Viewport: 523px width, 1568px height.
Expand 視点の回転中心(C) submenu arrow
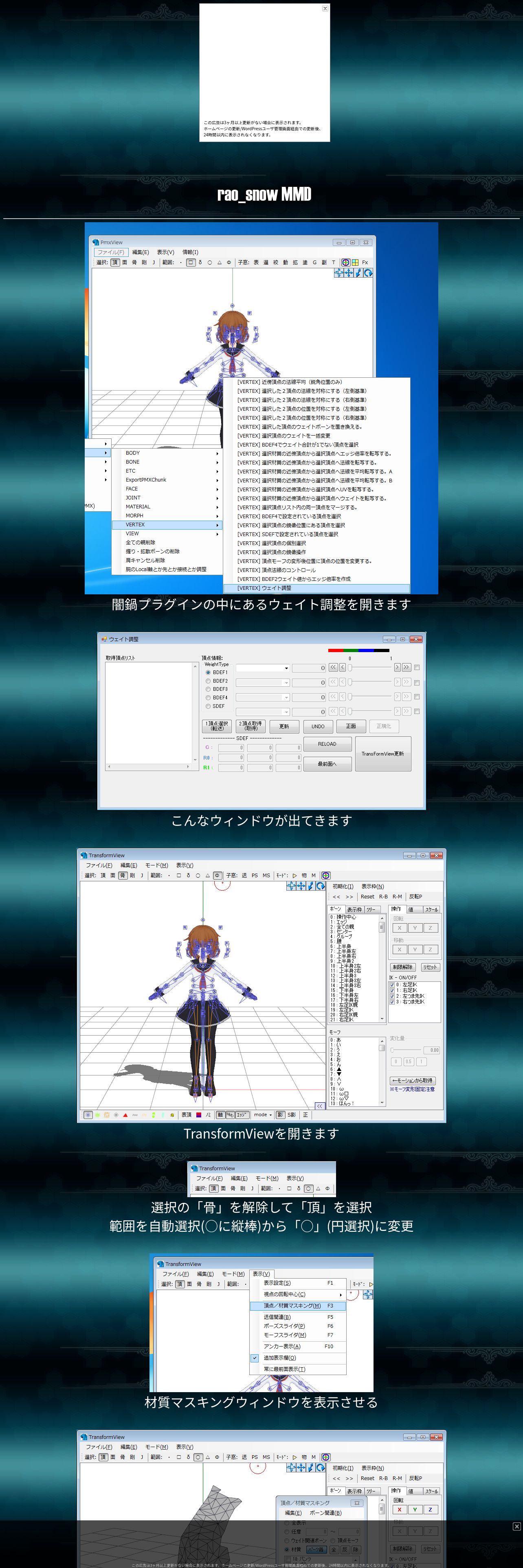coord(341,1294)
